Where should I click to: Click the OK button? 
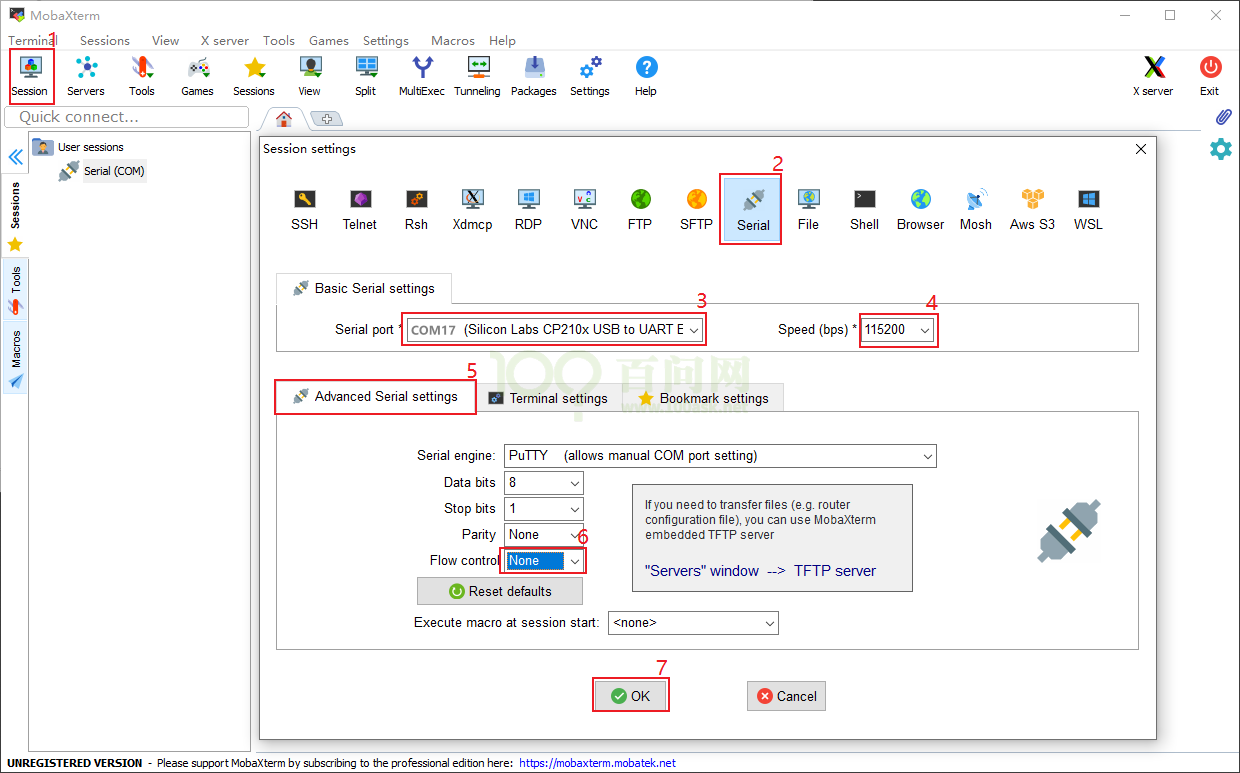pos(630,696)
